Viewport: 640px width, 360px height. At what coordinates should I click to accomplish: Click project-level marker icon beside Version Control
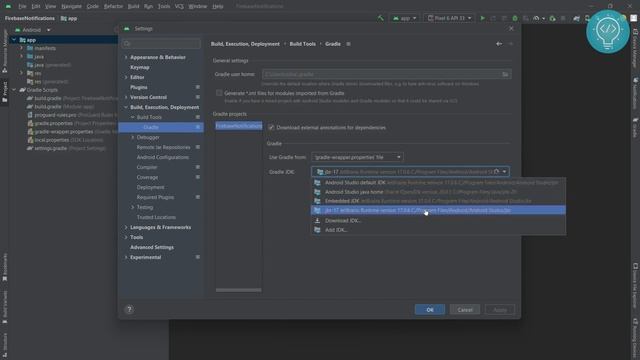tap(198, 97)
